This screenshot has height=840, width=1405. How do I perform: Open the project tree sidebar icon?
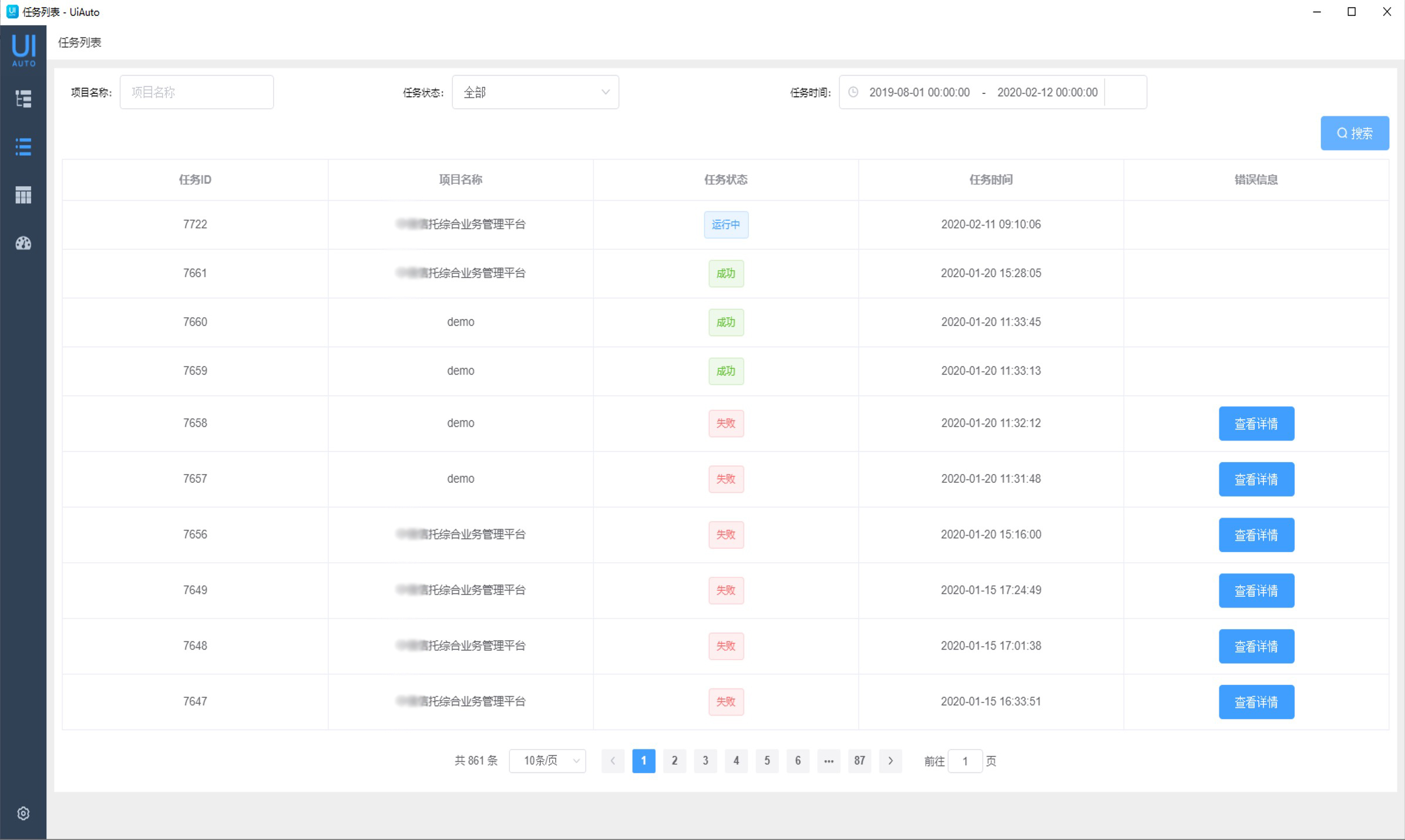pyautogui.click(x=23, y=99)
